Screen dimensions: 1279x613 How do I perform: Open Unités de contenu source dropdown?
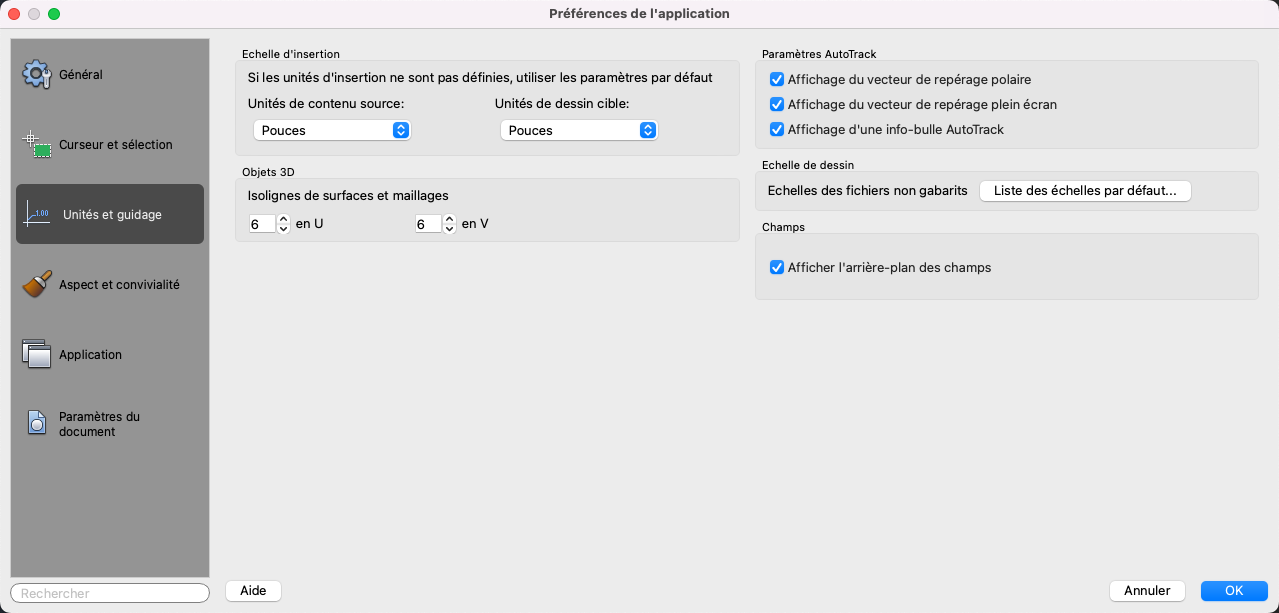(x=332, y=130)
